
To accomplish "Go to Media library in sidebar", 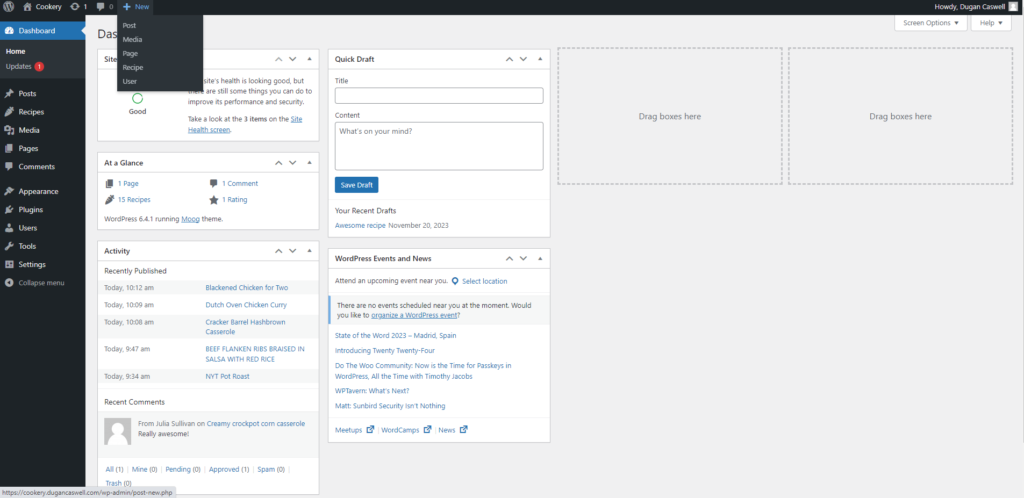I will tap(29, 130).
